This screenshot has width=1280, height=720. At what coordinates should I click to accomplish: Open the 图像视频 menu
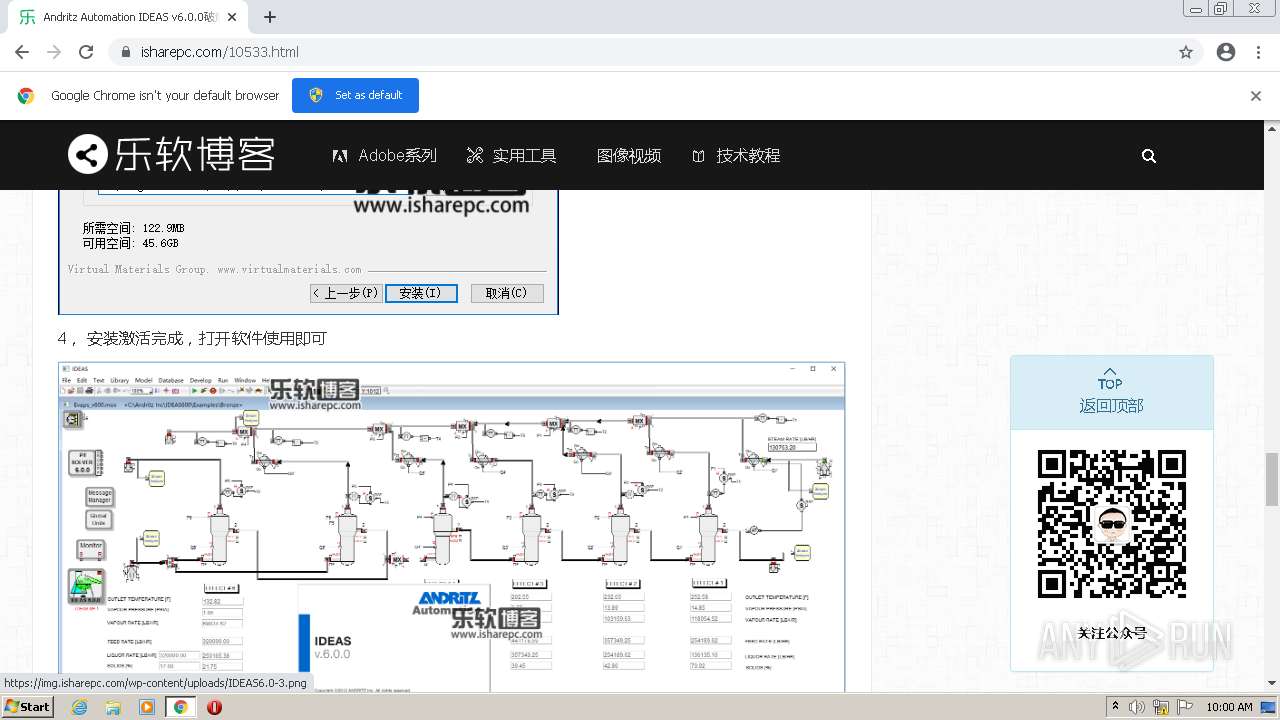pos(628,156)
